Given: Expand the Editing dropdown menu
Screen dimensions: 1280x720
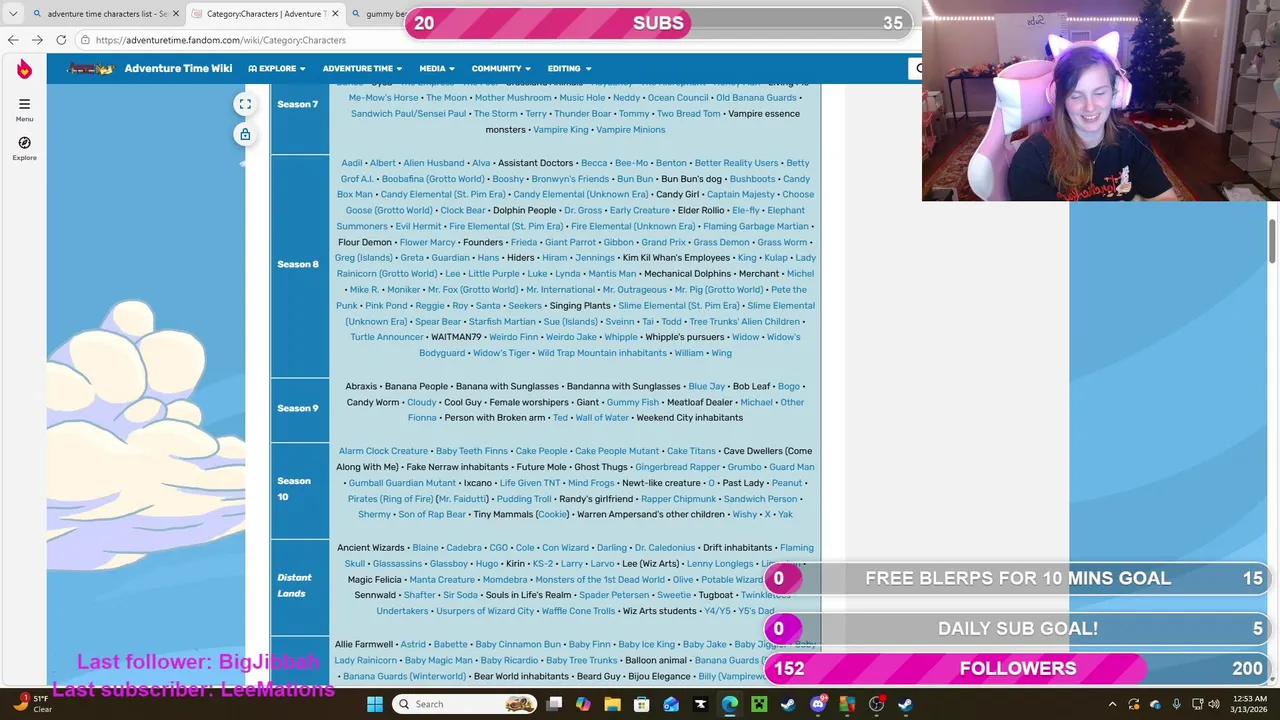Looking at the screenshot, I should pyautogui.click(x=569, y=68).
